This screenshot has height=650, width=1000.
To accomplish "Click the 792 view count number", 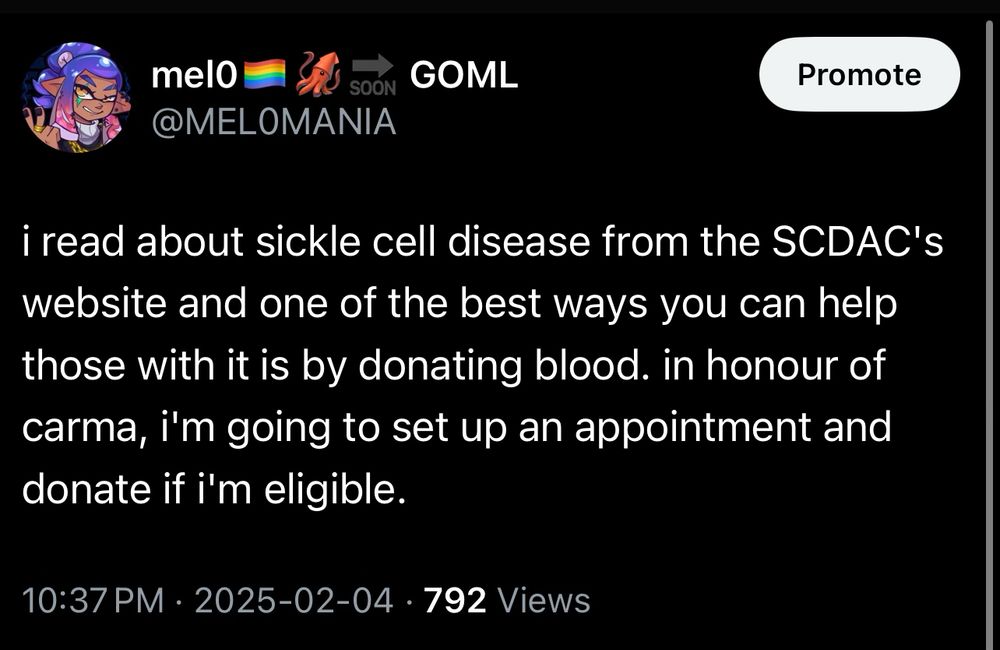I will 455,601.
